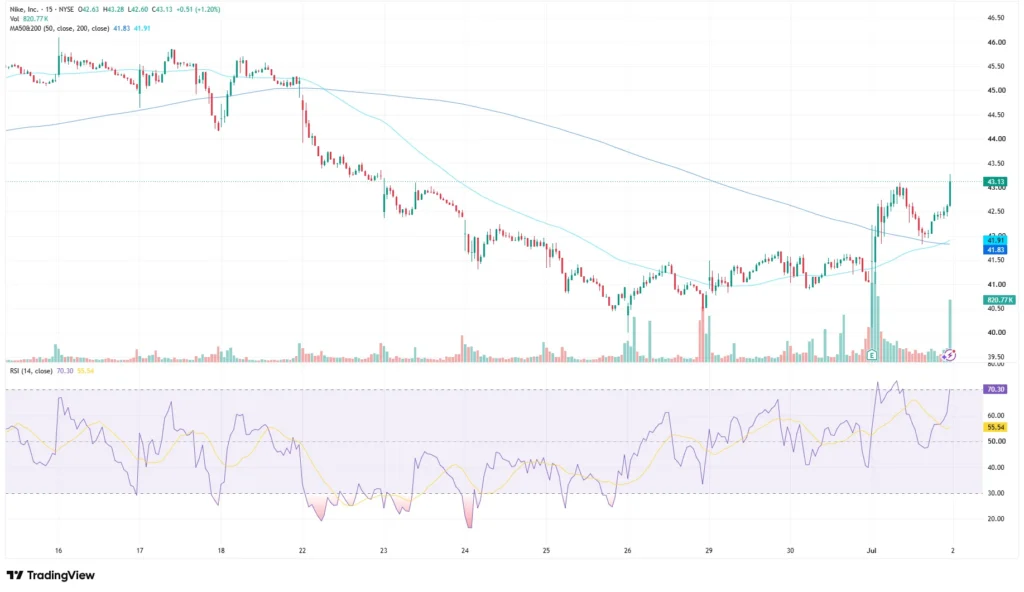Click the close value 'C43.13' in legend

pyautogui.click(x=163, y=10)
